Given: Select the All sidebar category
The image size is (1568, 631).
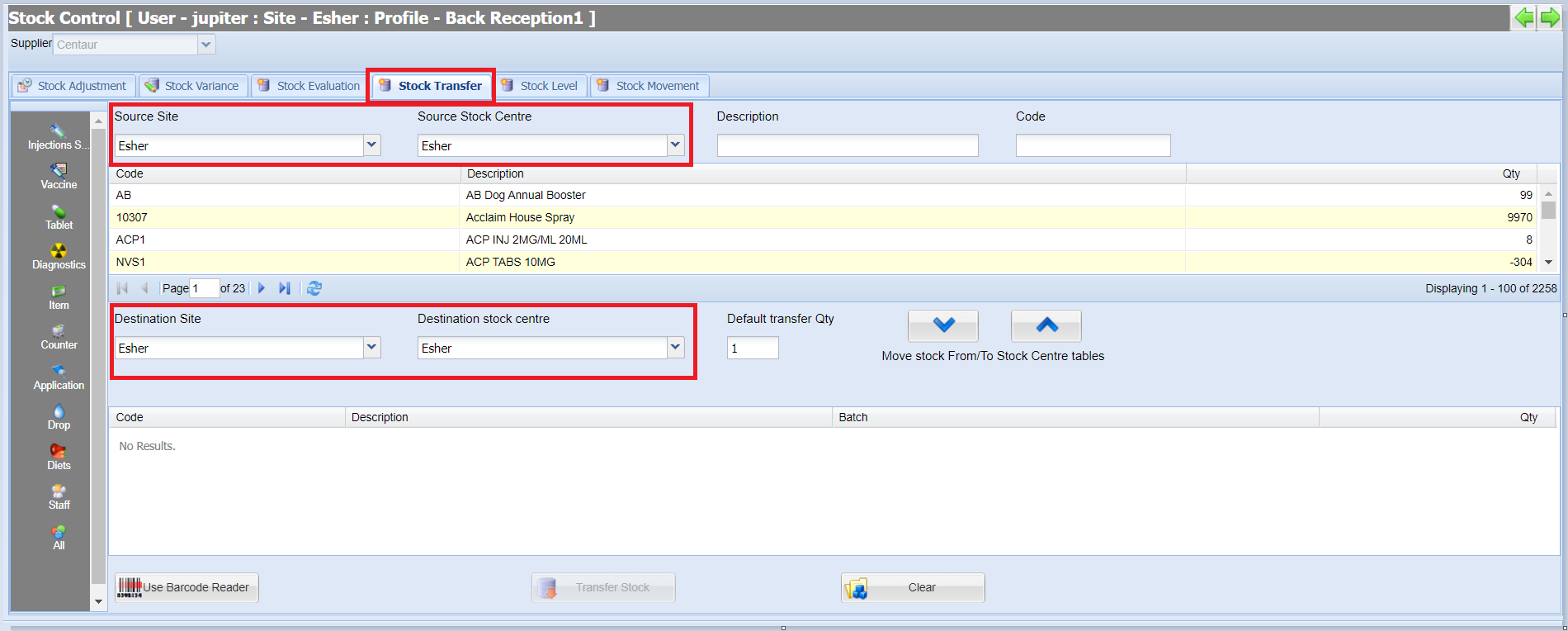Looking at the screenshot, I should coord(59,538).
